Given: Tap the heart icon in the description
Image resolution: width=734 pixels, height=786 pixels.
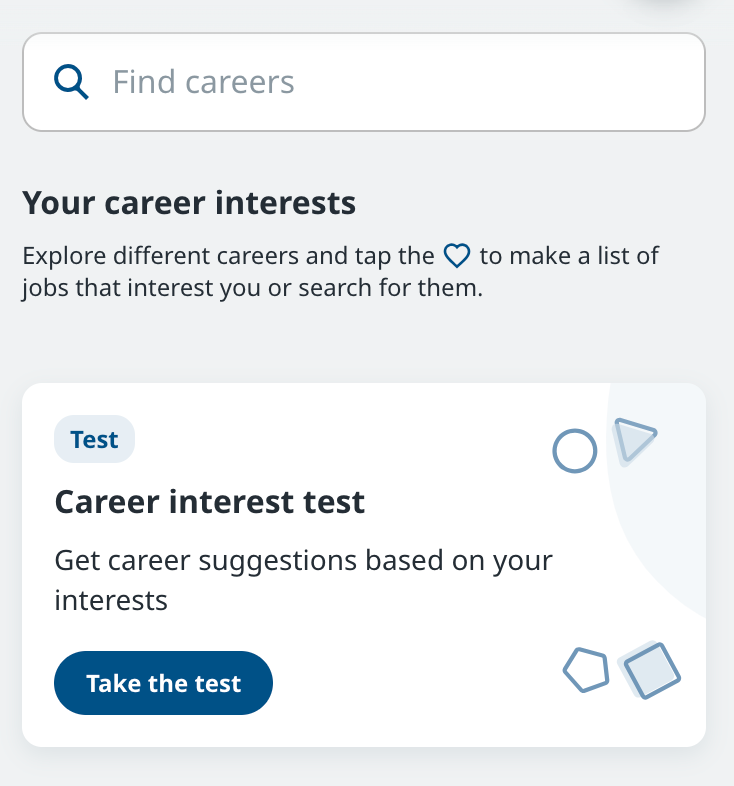Looking at the screenshot, I should [457, 256].
